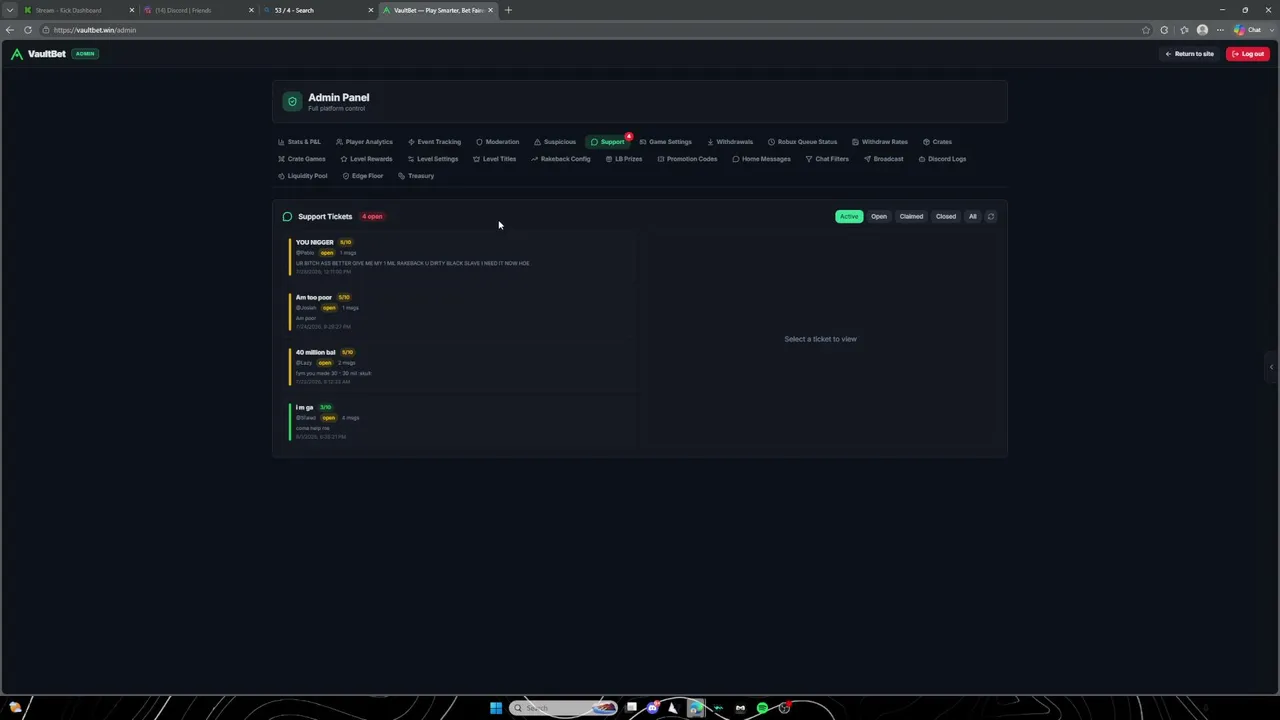1280x720 pixels.
Task: Open Discord from the taskbar
Action: click(x=653, y=708)
